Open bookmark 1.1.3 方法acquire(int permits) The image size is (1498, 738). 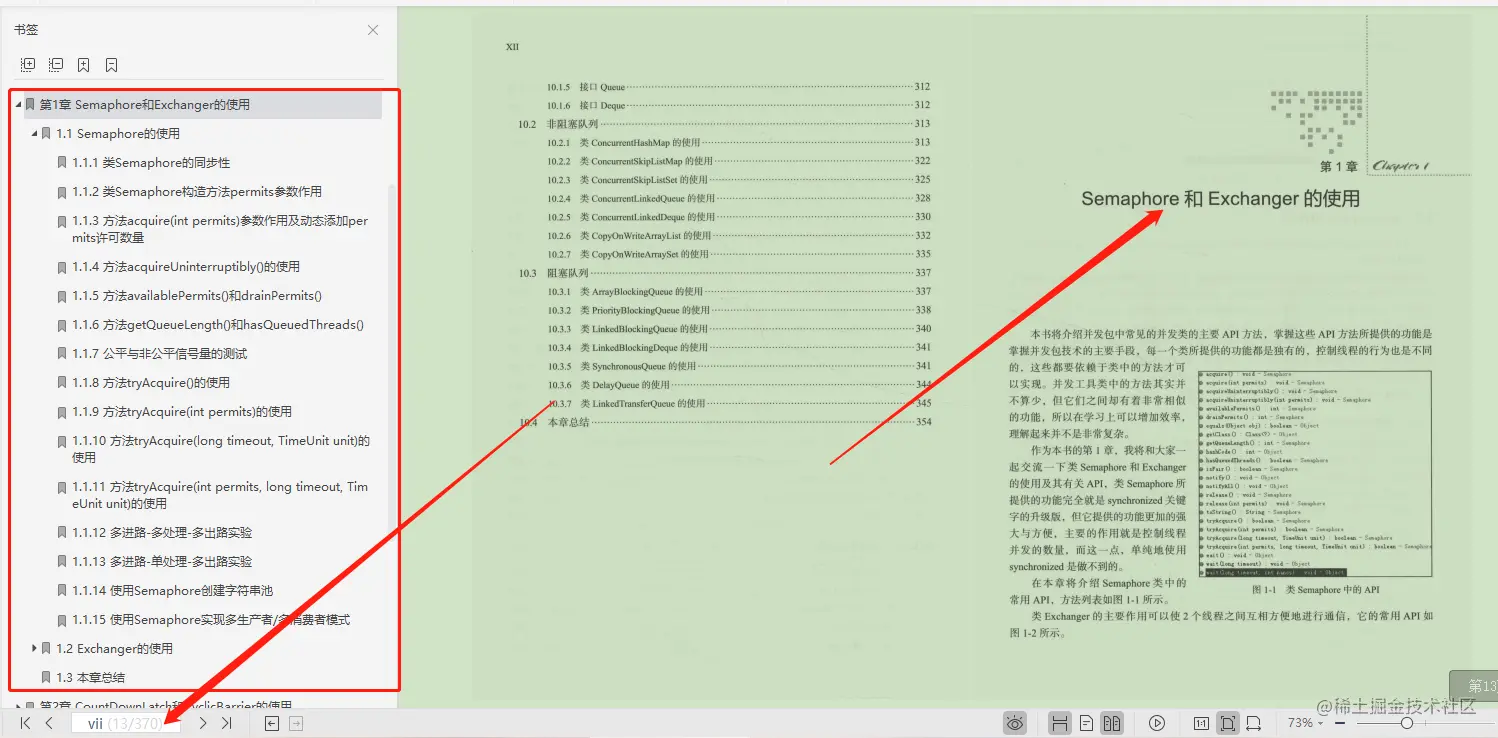pos(220,229)
